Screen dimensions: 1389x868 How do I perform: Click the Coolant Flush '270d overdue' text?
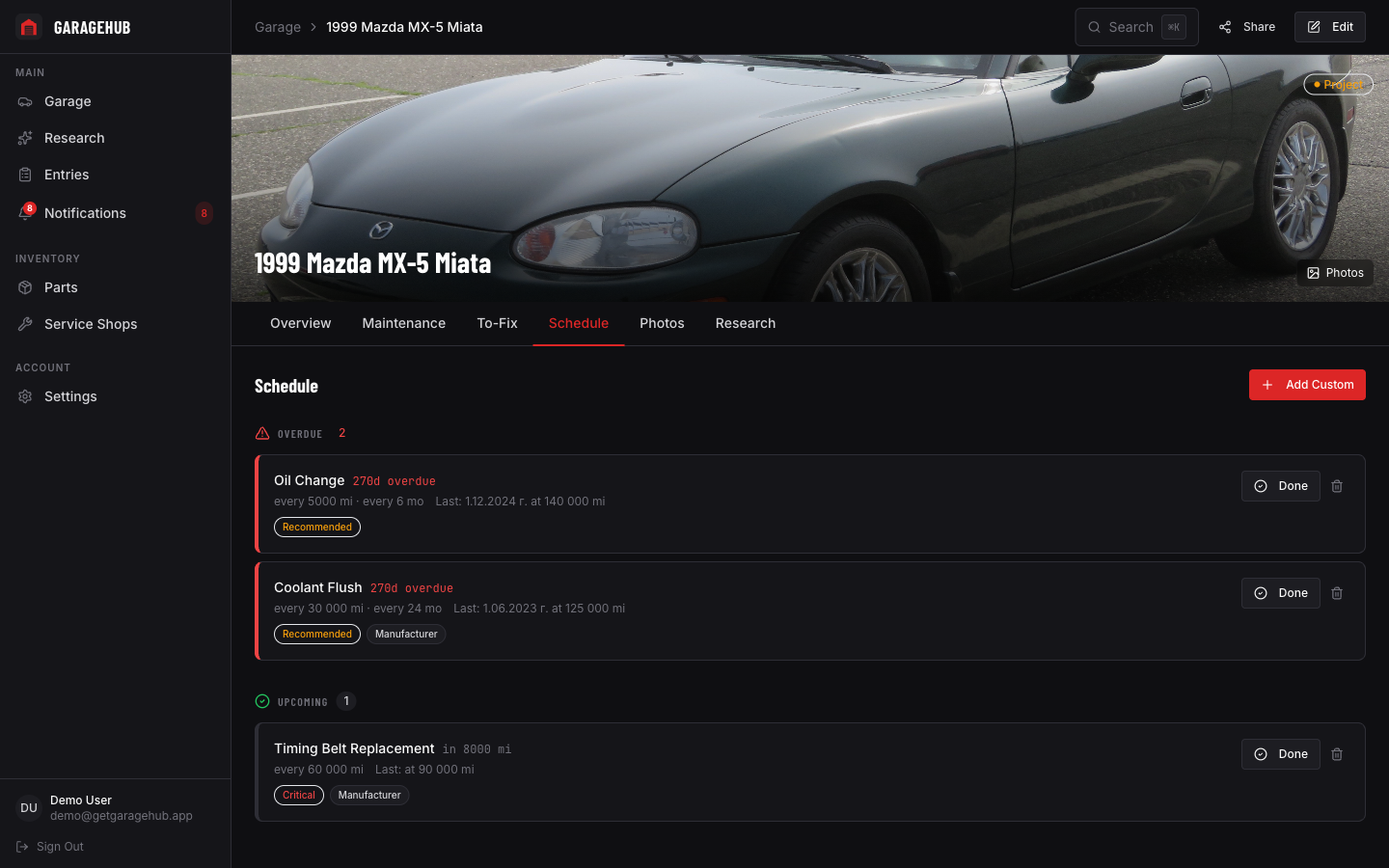pyautogui.click(x=412, y=588)
